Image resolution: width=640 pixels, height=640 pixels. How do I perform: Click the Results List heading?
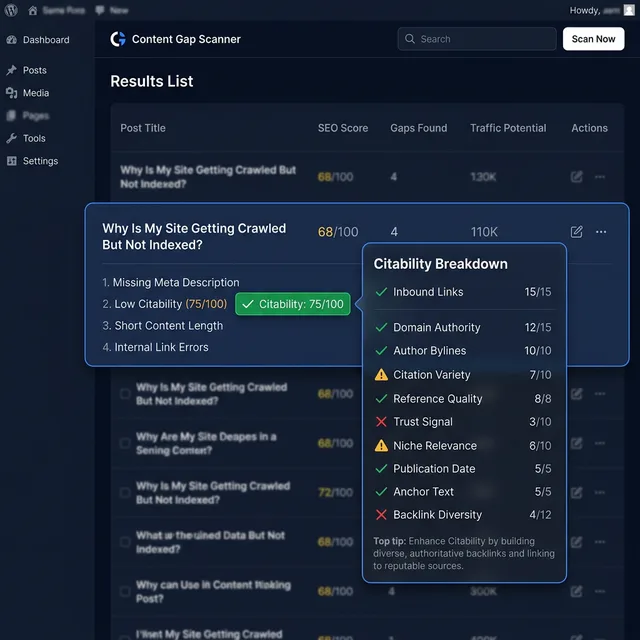[152, 81]
